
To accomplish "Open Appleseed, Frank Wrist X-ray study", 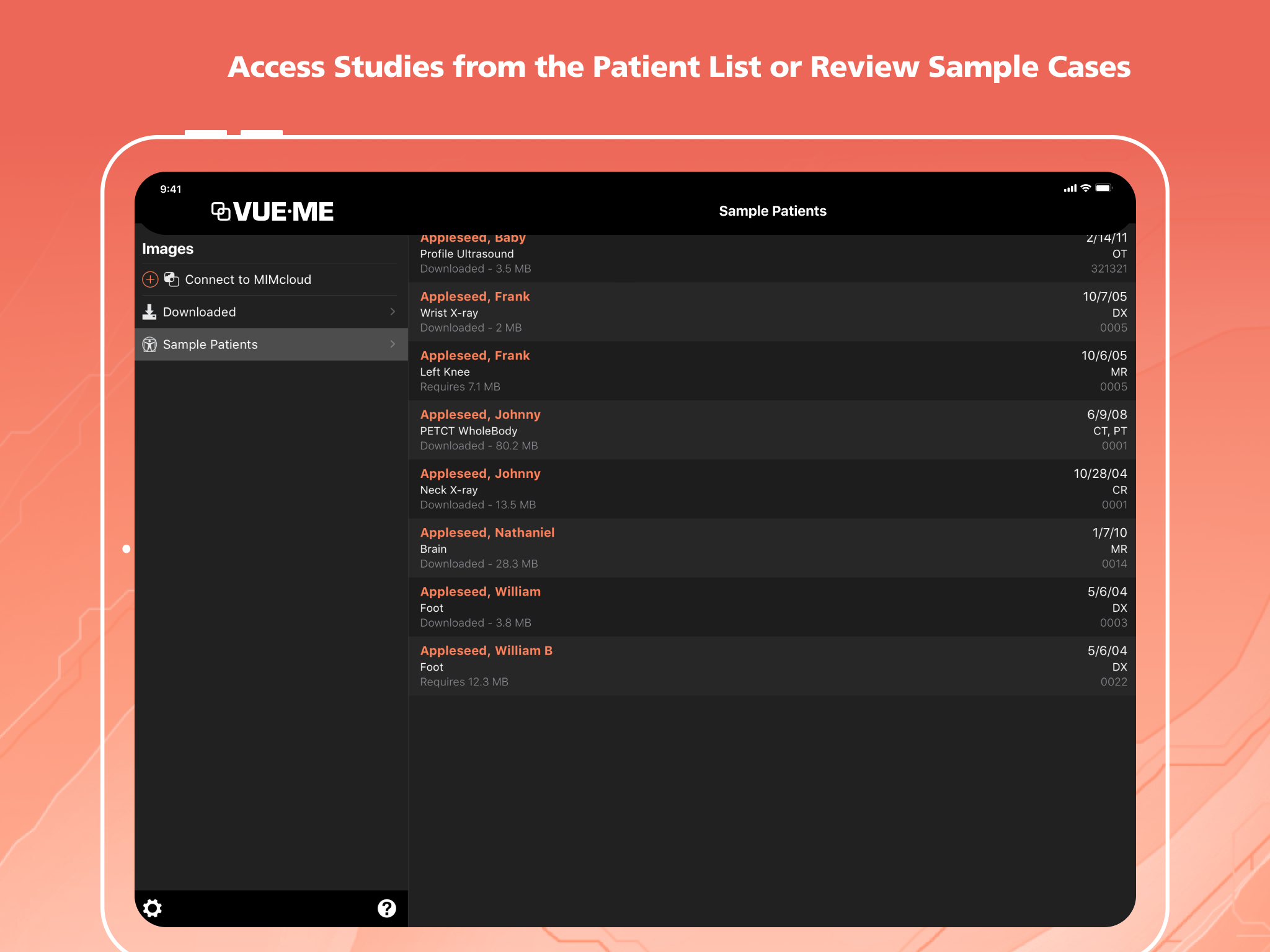I will [771, 312].
